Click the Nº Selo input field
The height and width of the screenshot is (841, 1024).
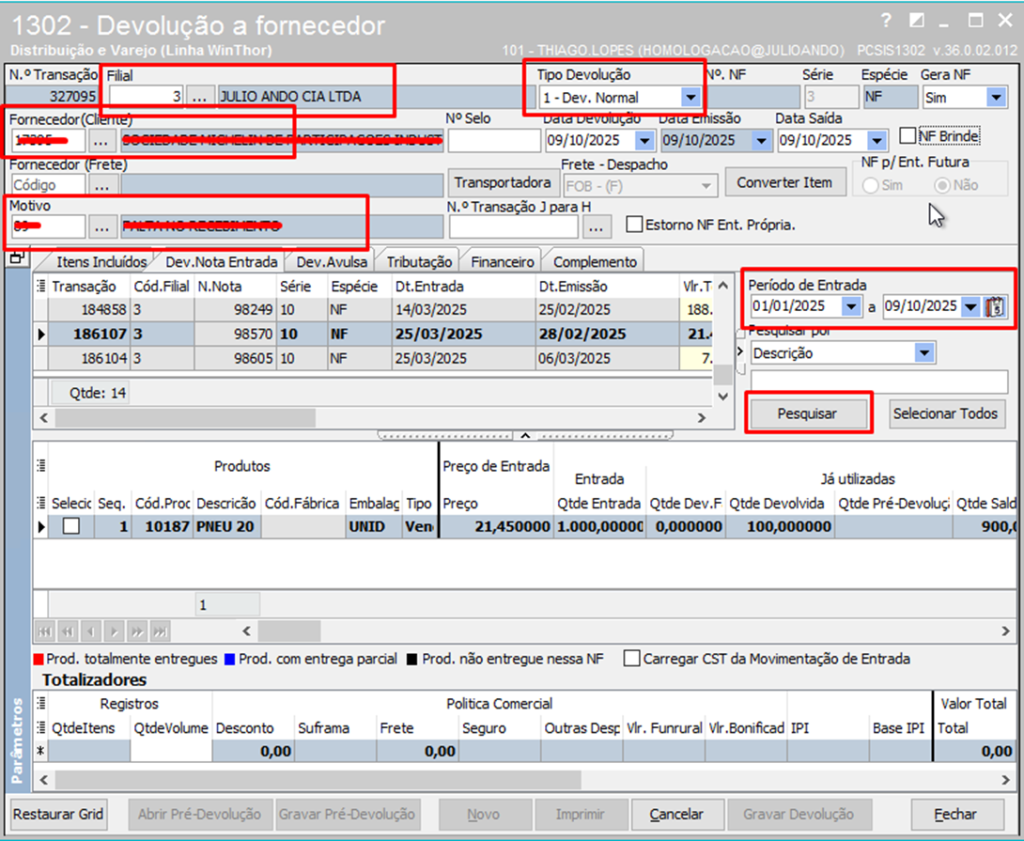click(x=493, y=141)
